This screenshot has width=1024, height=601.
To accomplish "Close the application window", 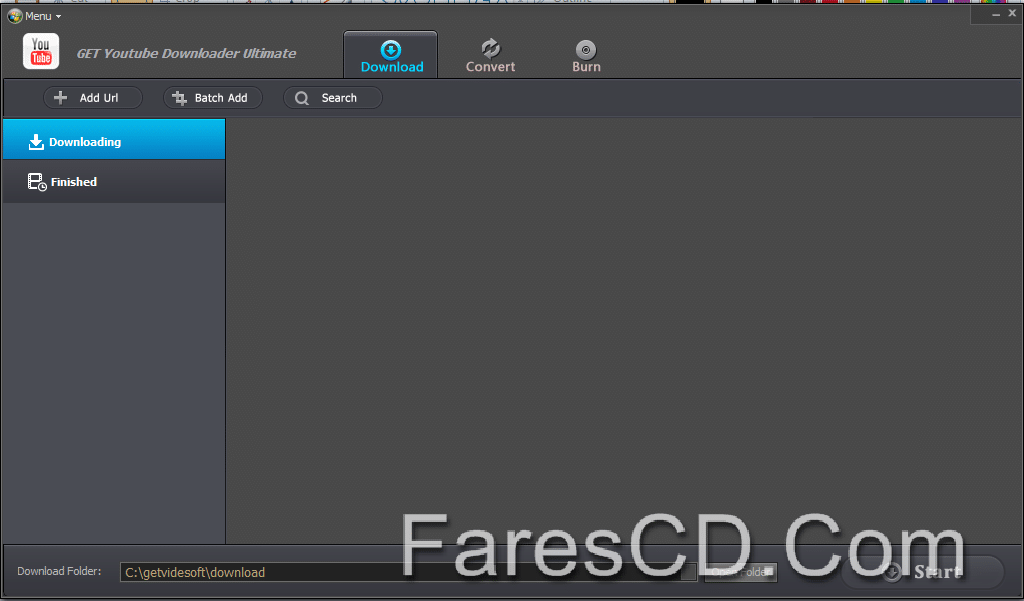I will pyautogui.click(x=1012, y=13).
